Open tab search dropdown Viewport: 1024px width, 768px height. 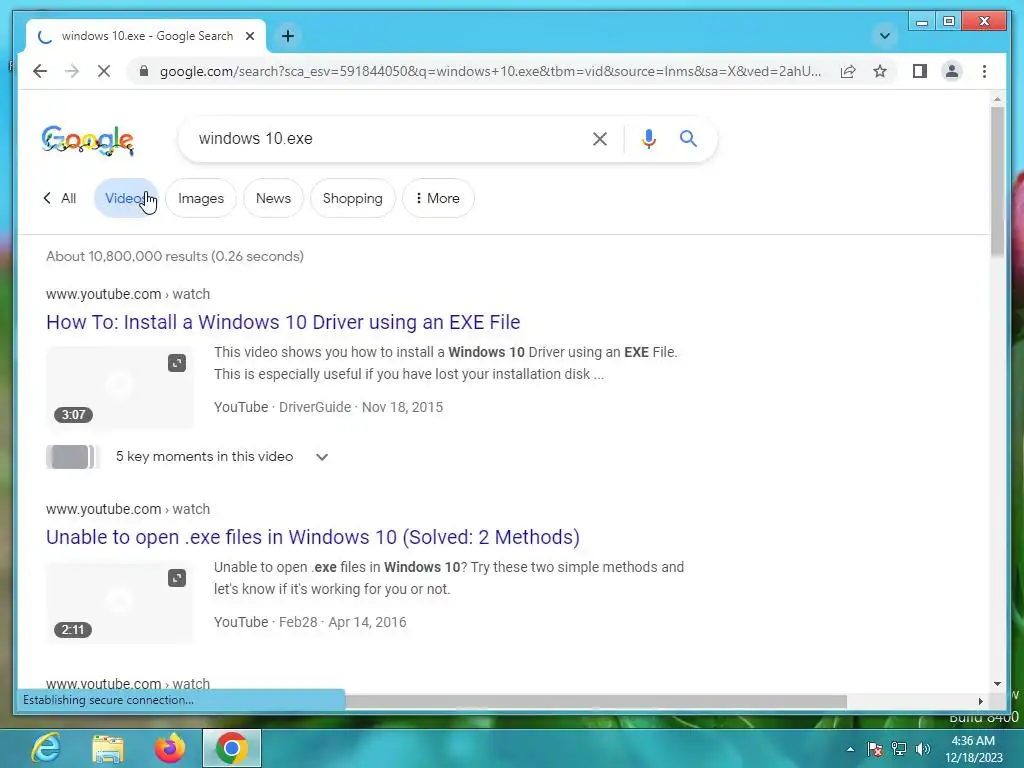885,36
